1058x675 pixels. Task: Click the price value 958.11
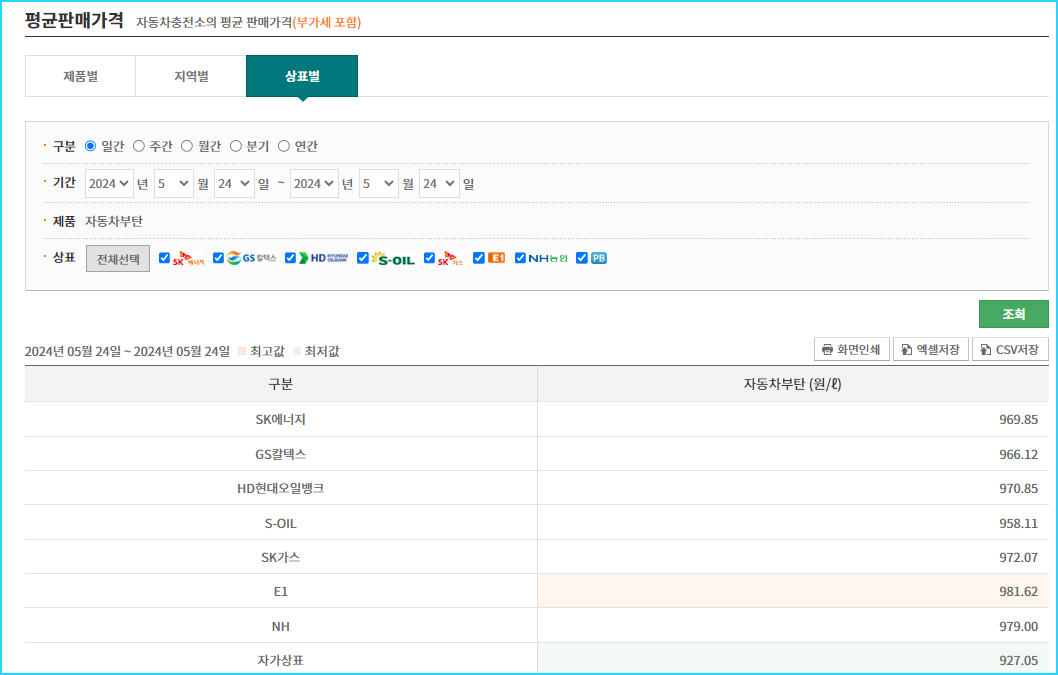pyautogui.click(x=1018, y=523)
